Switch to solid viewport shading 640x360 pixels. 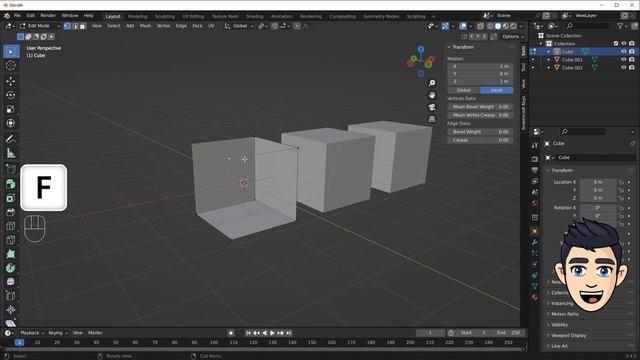click(x=498, y=26)
